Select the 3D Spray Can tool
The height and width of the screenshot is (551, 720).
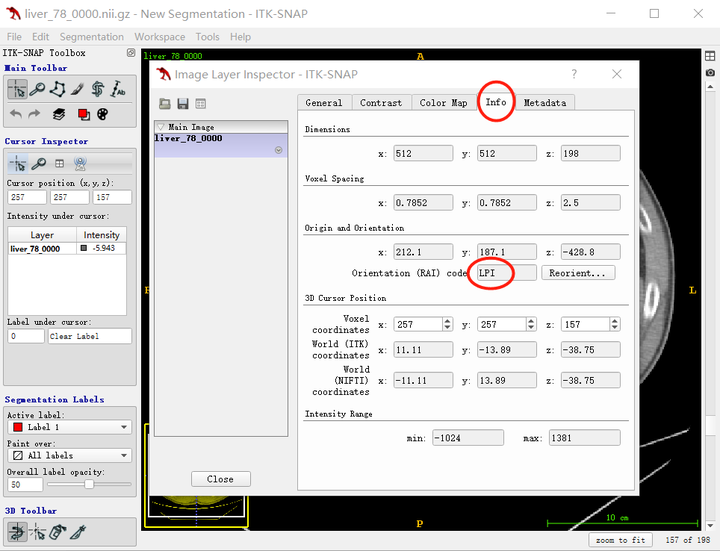click(57, 532)
